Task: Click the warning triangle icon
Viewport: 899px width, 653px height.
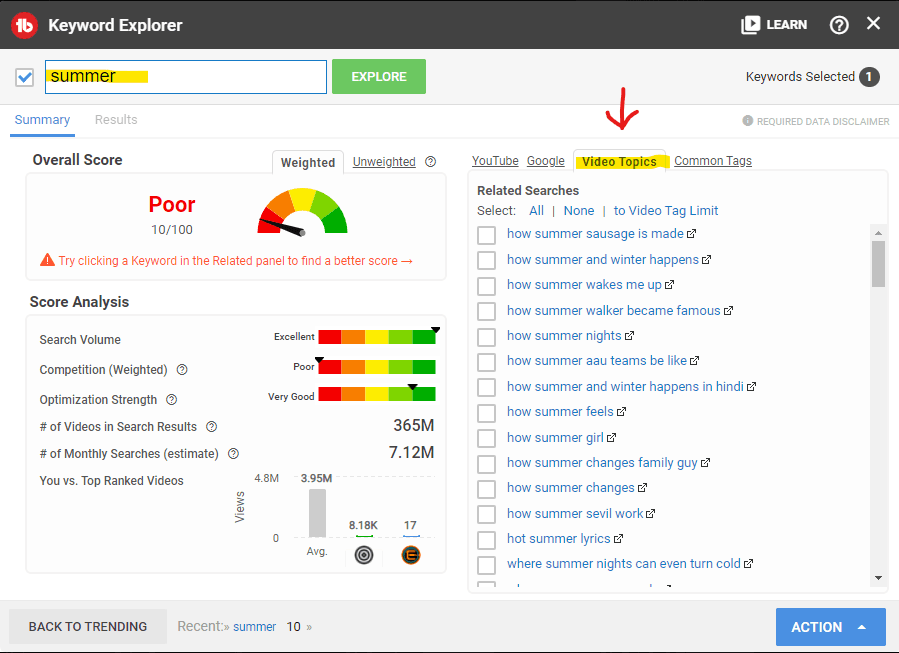Action: (x=47, y=260)
